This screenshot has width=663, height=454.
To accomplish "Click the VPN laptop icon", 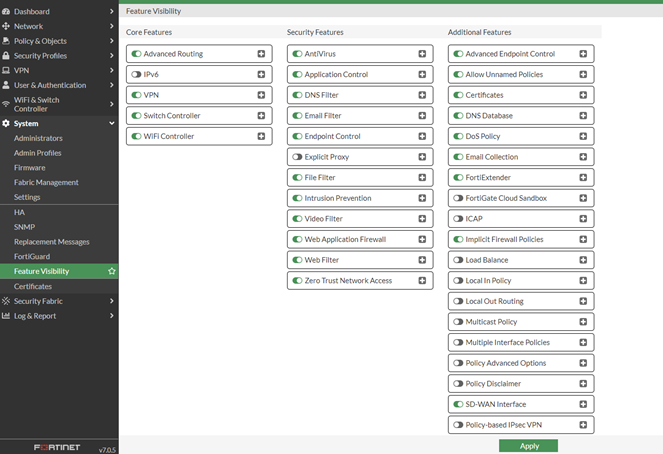I will (x=6, y=70).
